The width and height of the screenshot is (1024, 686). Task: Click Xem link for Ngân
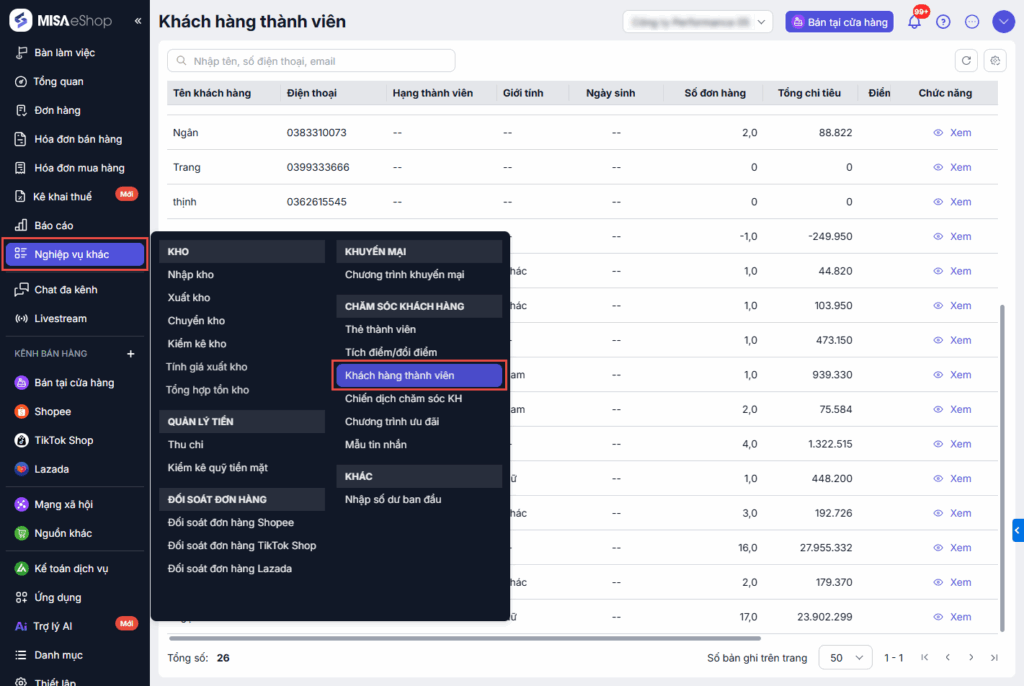(x=960, y=133)
